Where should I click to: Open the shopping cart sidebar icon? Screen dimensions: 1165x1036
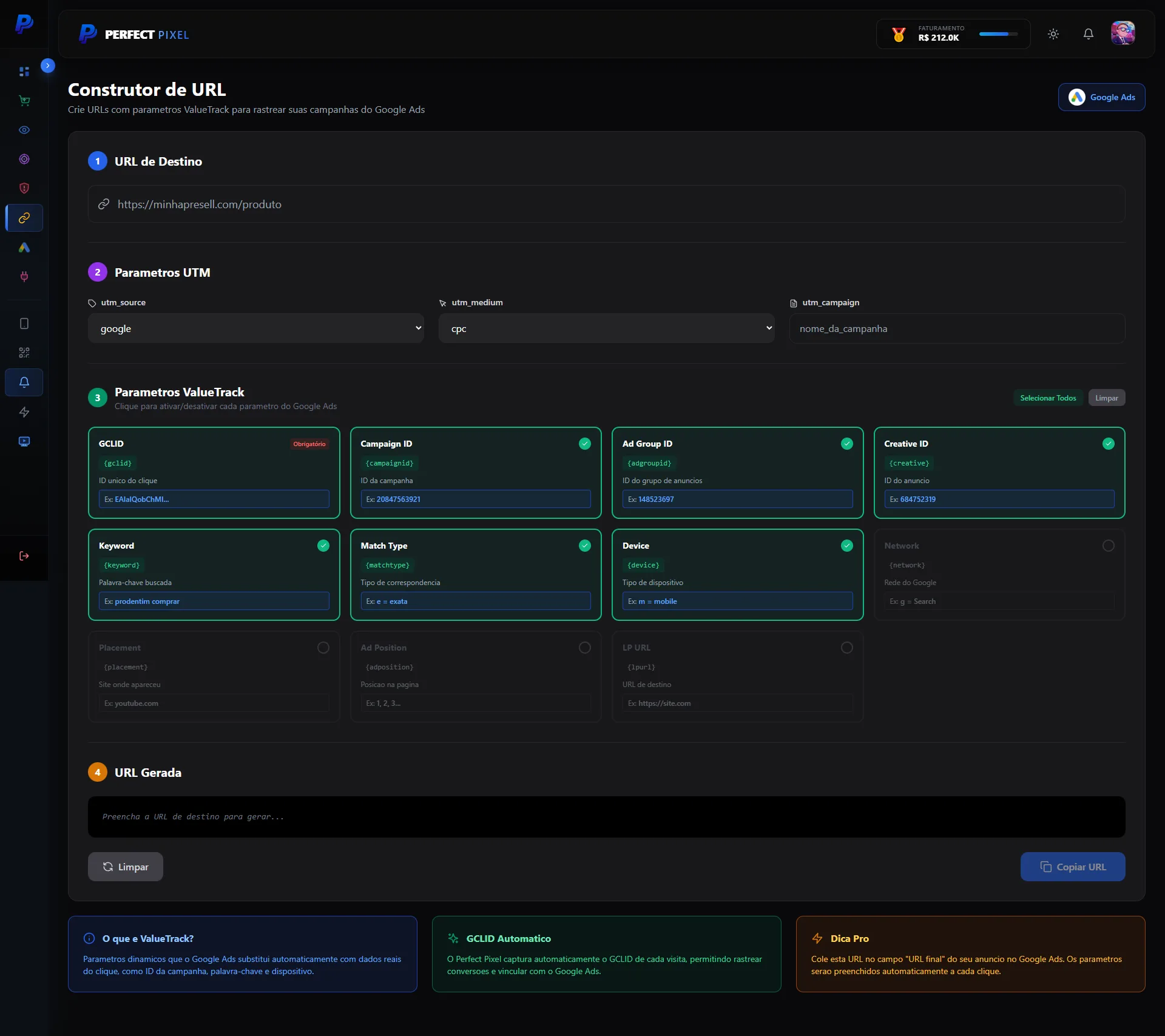point(24,101)
